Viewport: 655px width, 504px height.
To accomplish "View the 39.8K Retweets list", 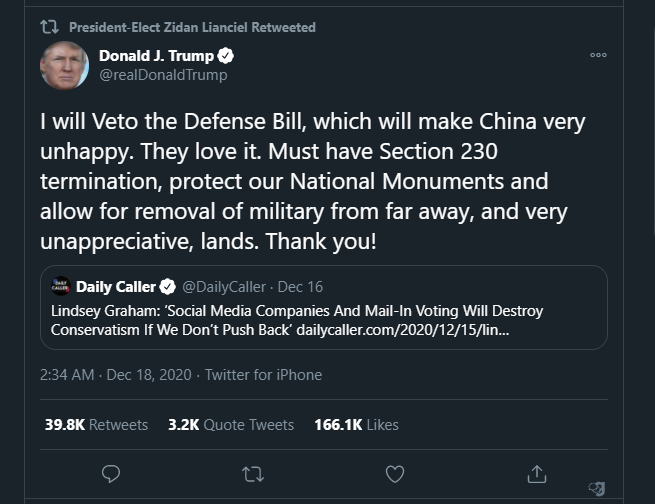I will pyautogui.click(x=96, y=425).
